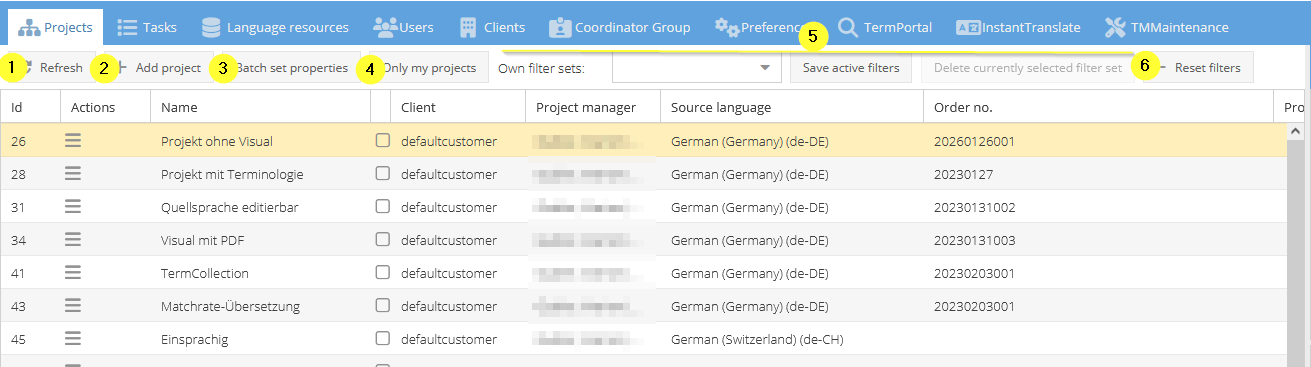The height and width of the screenshot is (367, 1311).
Task: Select project name 'Einsprachig'
Action: tap(195, 339)
